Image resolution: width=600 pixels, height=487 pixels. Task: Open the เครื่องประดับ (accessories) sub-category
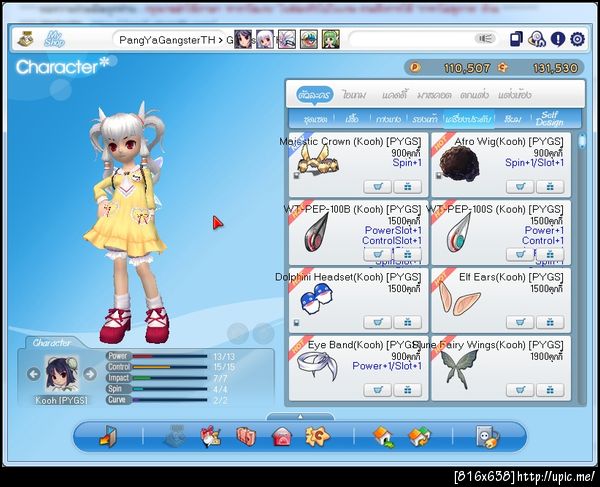click(x=468, y=119)
